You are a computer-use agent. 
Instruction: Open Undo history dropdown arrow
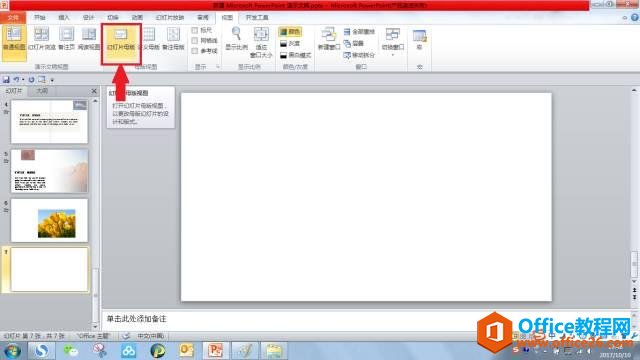23,80
